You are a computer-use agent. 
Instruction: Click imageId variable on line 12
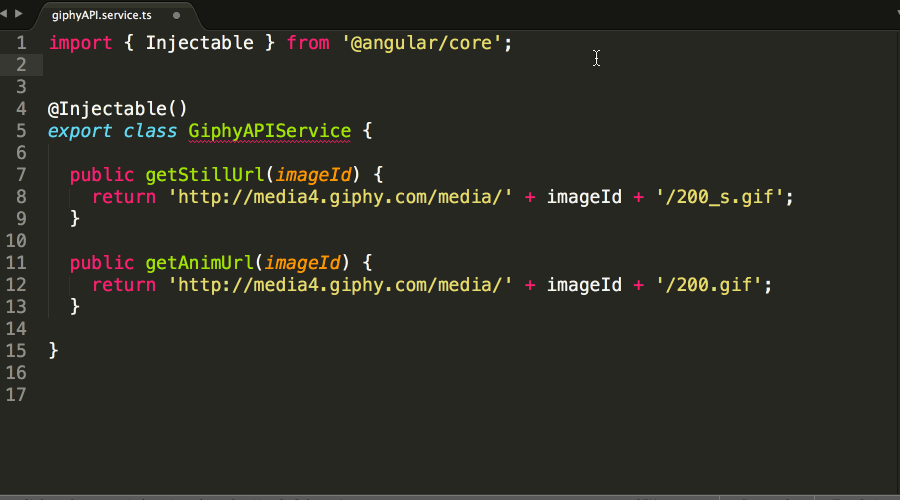click(x=584, y=285)
